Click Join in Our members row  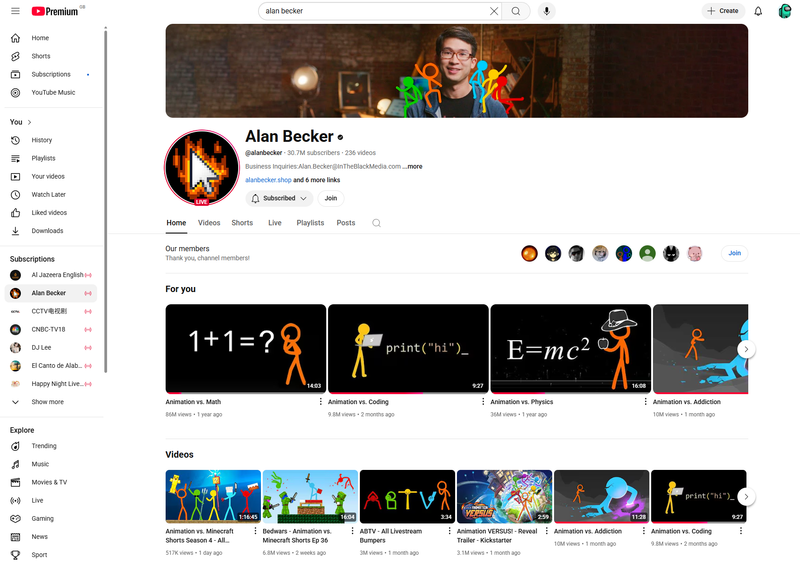coord(735,253)
